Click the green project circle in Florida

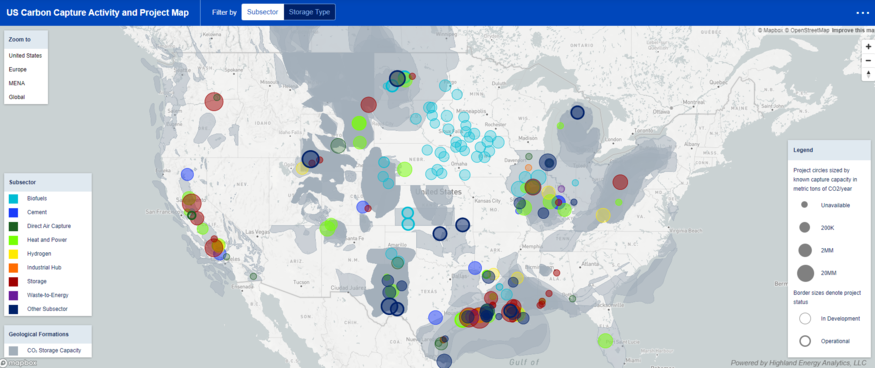click(605, 340)
